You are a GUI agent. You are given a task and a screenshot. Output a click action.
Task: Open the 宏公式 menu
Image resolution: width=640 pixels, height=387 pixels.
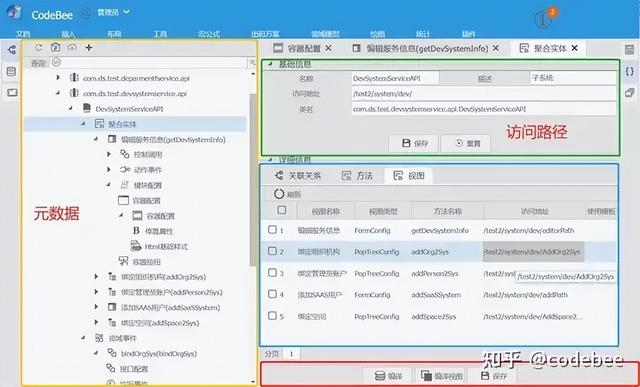point(209,34)
